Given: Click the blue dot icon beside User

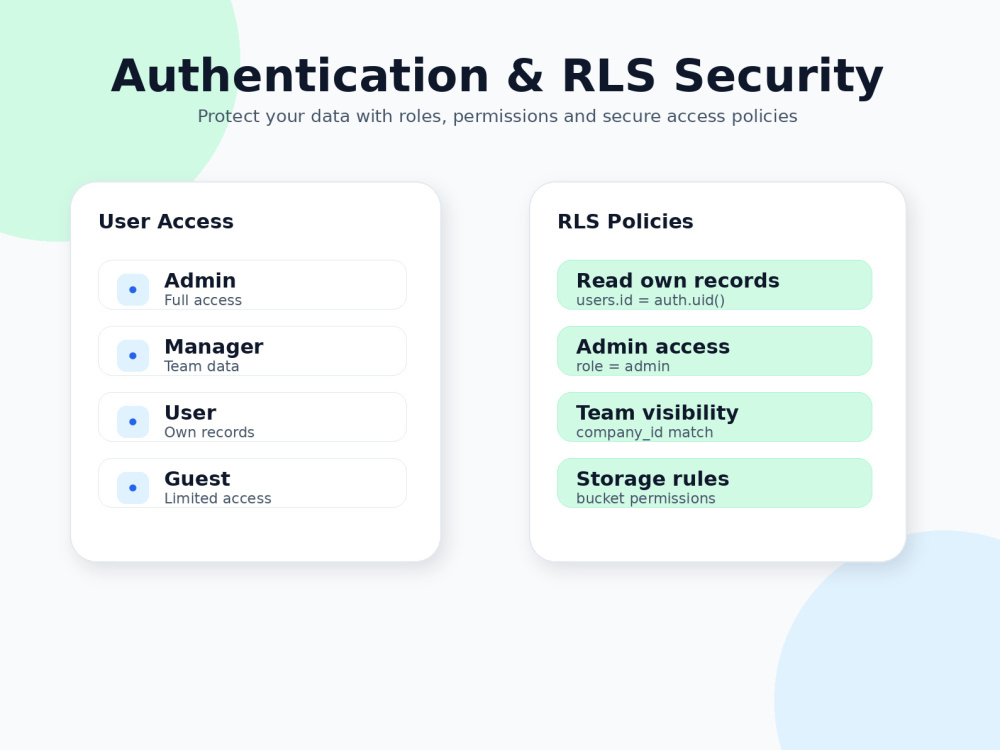Looking at the screenshot, I should (x=133, y=422).
